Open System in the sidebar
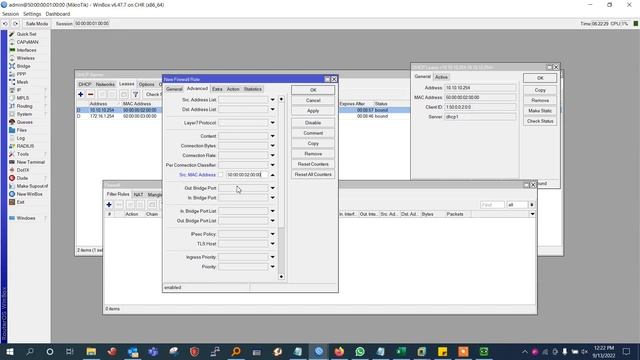 click(24, 114)
